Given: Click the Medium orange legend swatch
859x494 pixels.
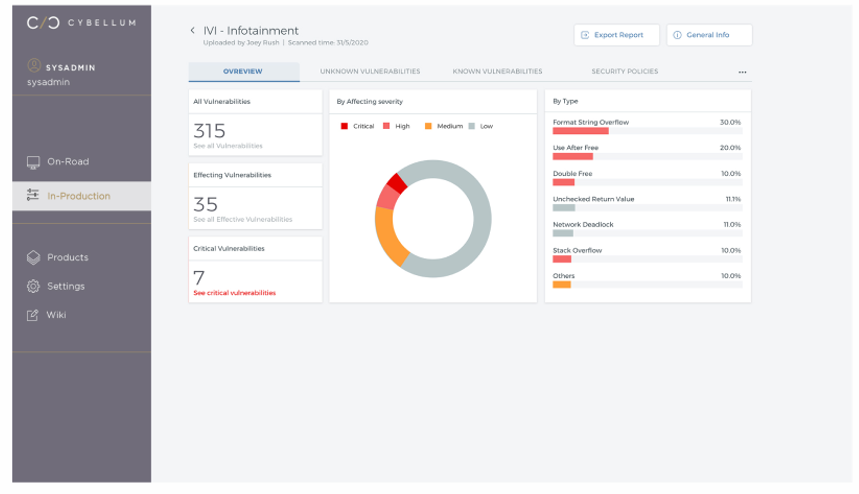Looking at the screenshot, I should pyautogui.click(x=428, y=126).
